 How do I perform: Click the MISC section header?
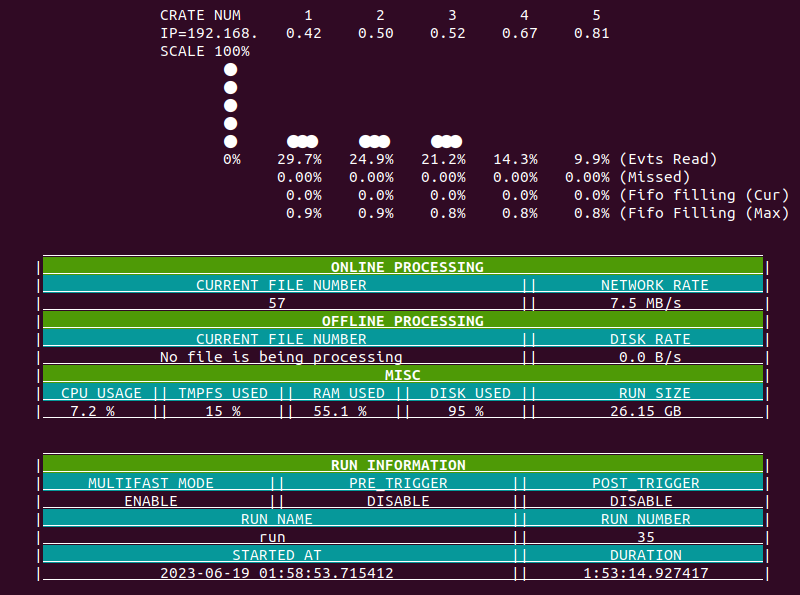coord(402,375)
